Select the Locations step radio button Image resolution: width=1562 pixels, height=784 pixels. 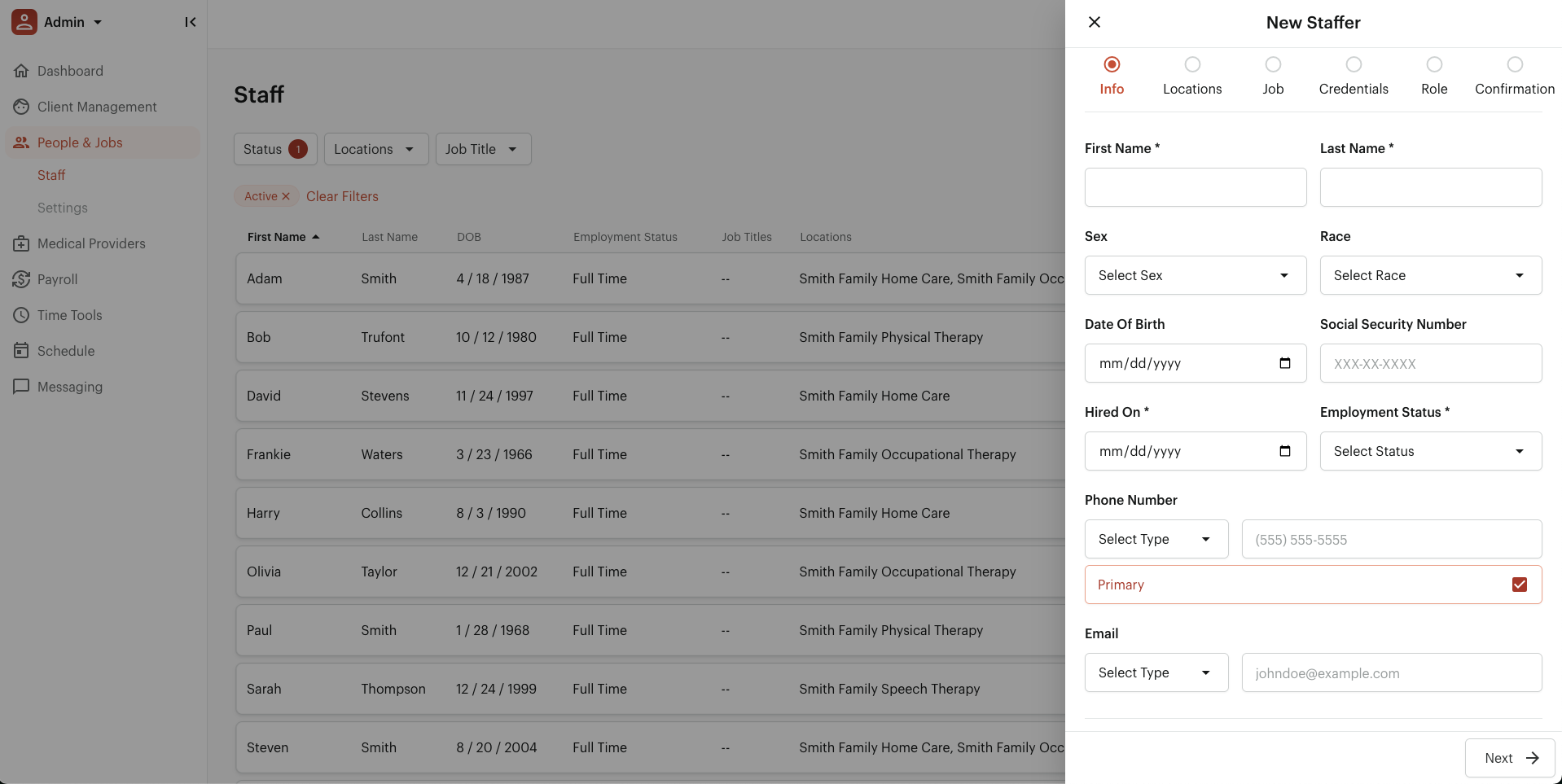point(1192,64)
